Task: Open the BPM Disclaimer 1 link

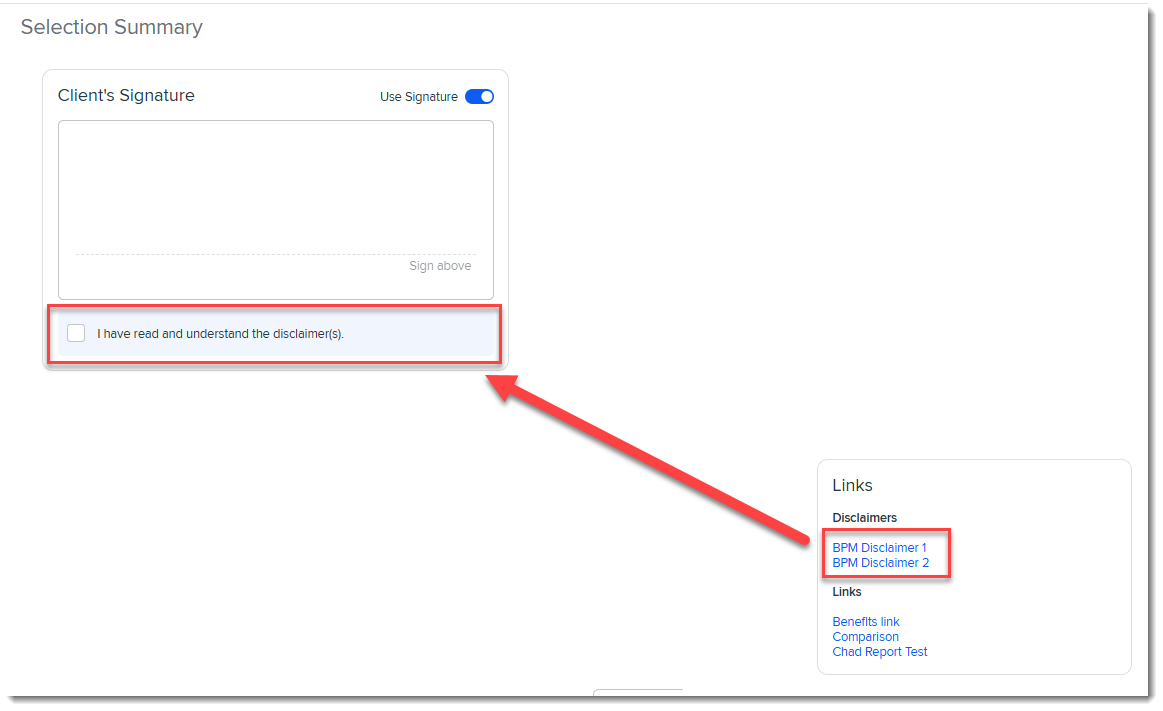Action: [879, 548]
